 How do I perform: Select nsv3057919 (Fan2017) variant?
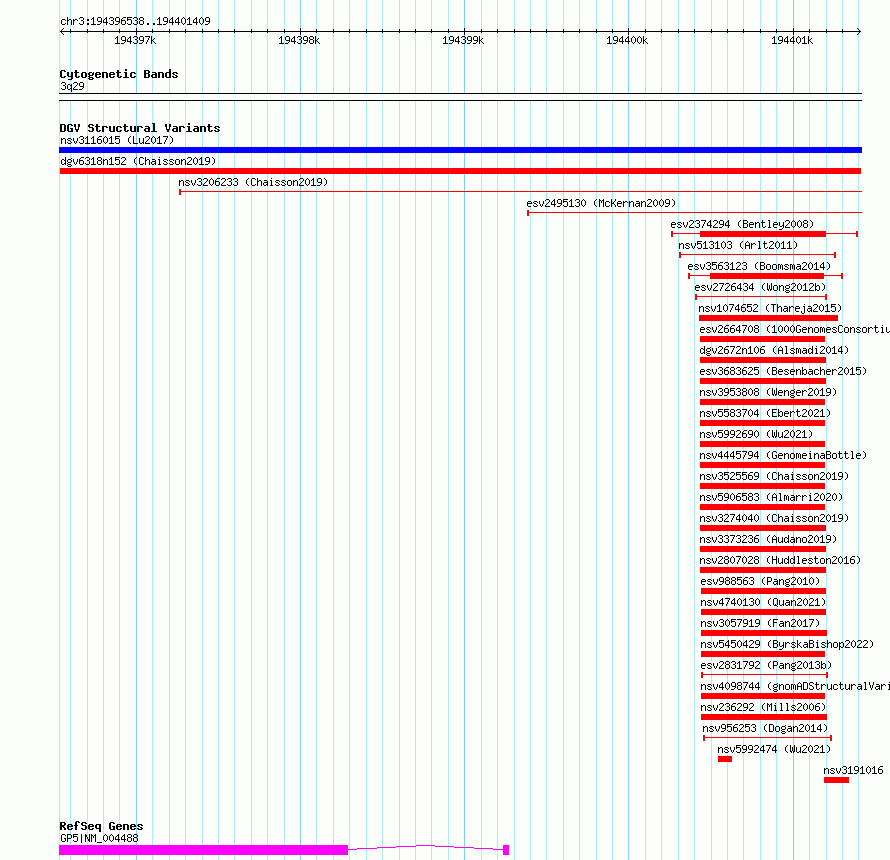click(x=760, y=623)
